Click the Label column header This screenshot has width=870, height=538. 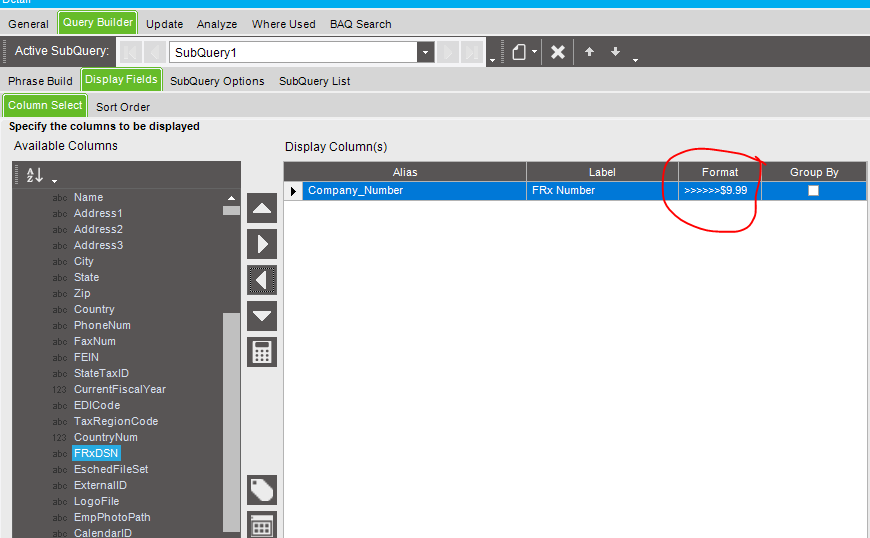602,172
